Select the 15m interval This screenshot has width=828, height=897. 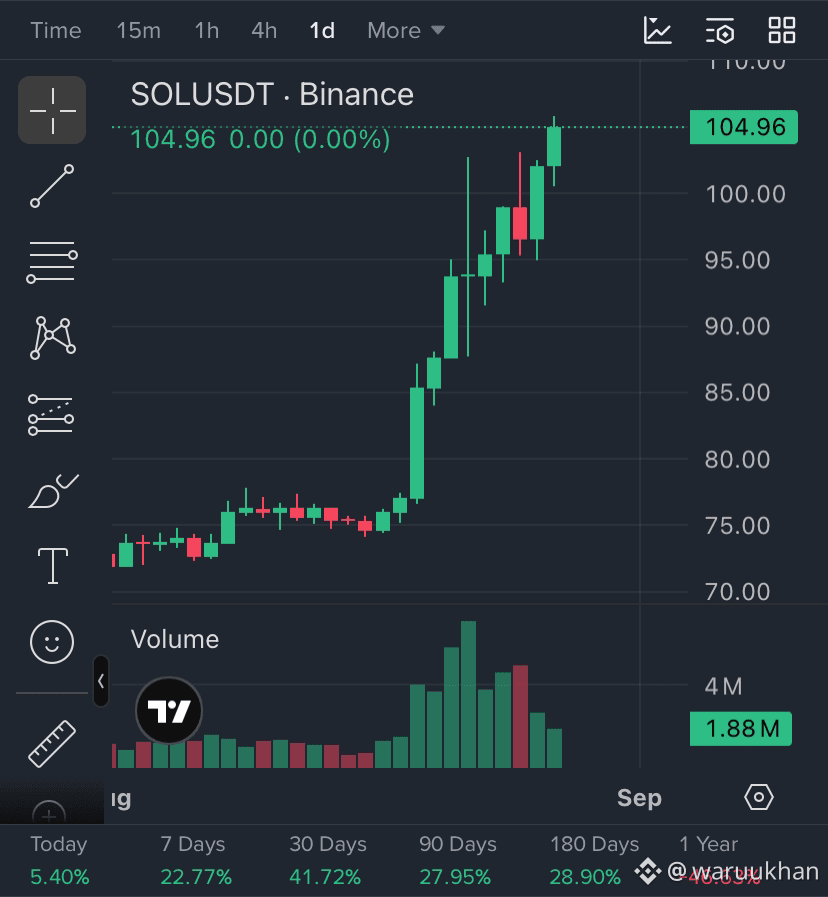click(138, 30)
